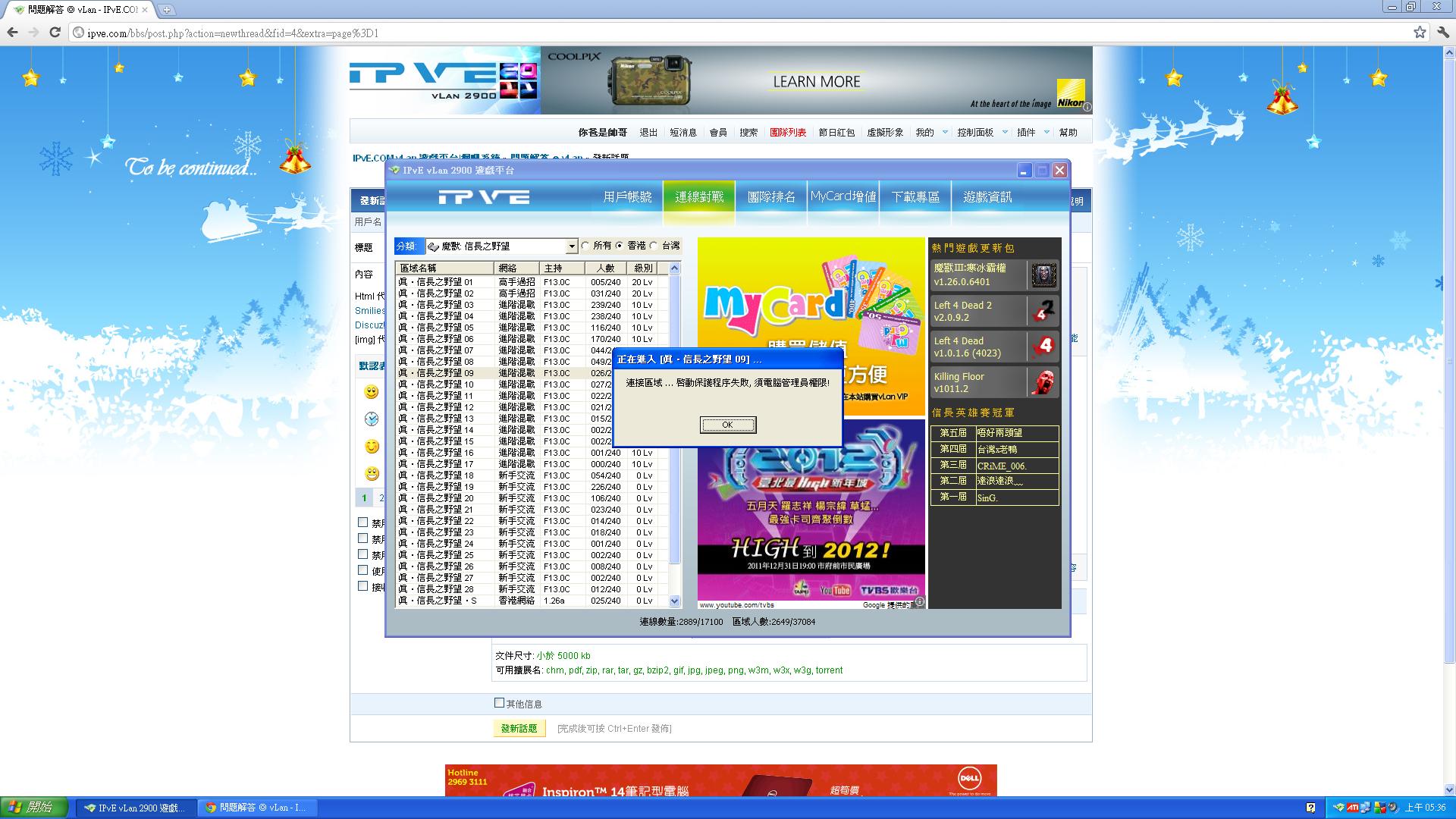Open the game category dropdown 信長之野望
Screen dimensions: 1456x819
[x=572, y=246]
